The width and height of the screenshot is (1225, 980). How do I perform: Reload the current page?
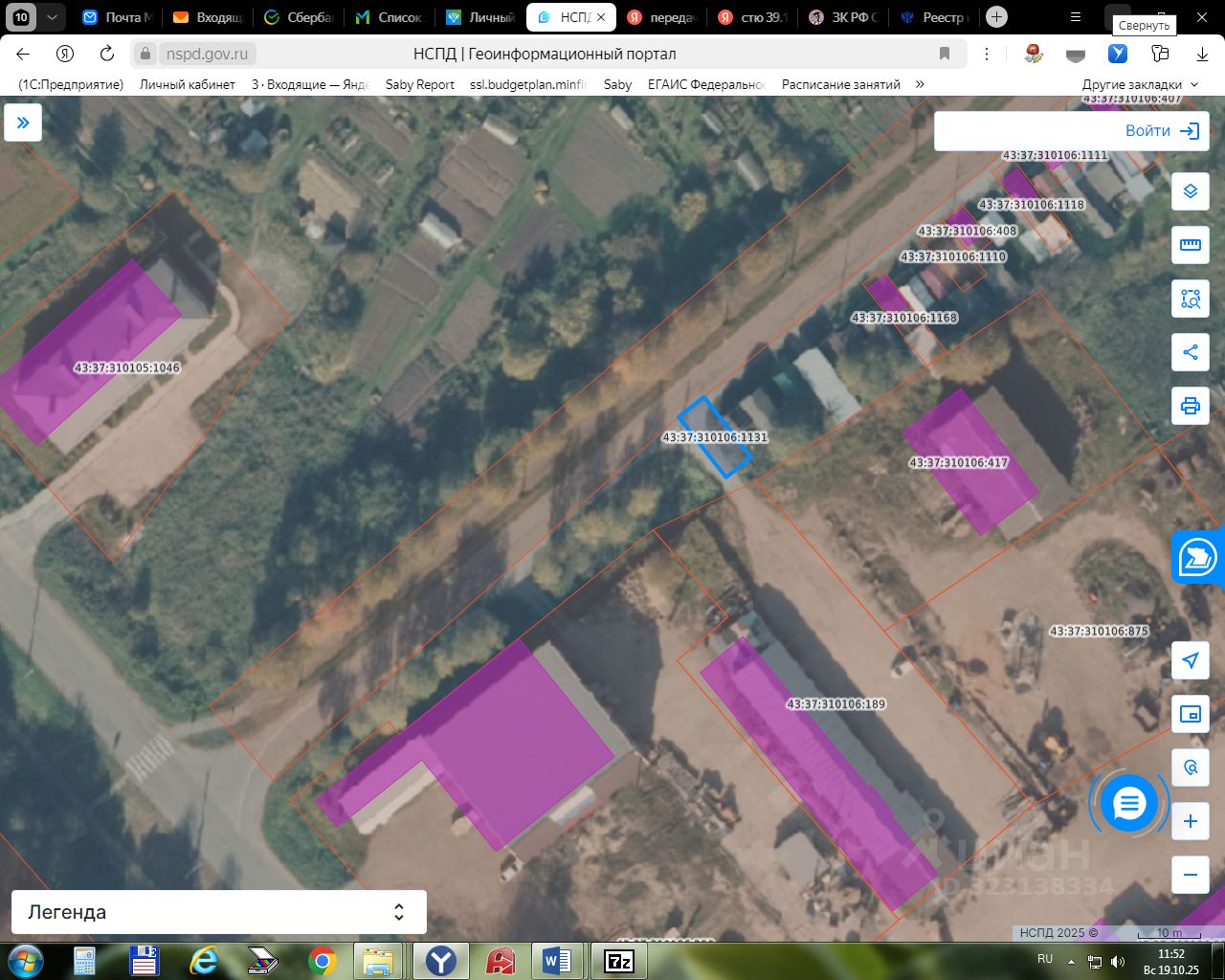107,54
